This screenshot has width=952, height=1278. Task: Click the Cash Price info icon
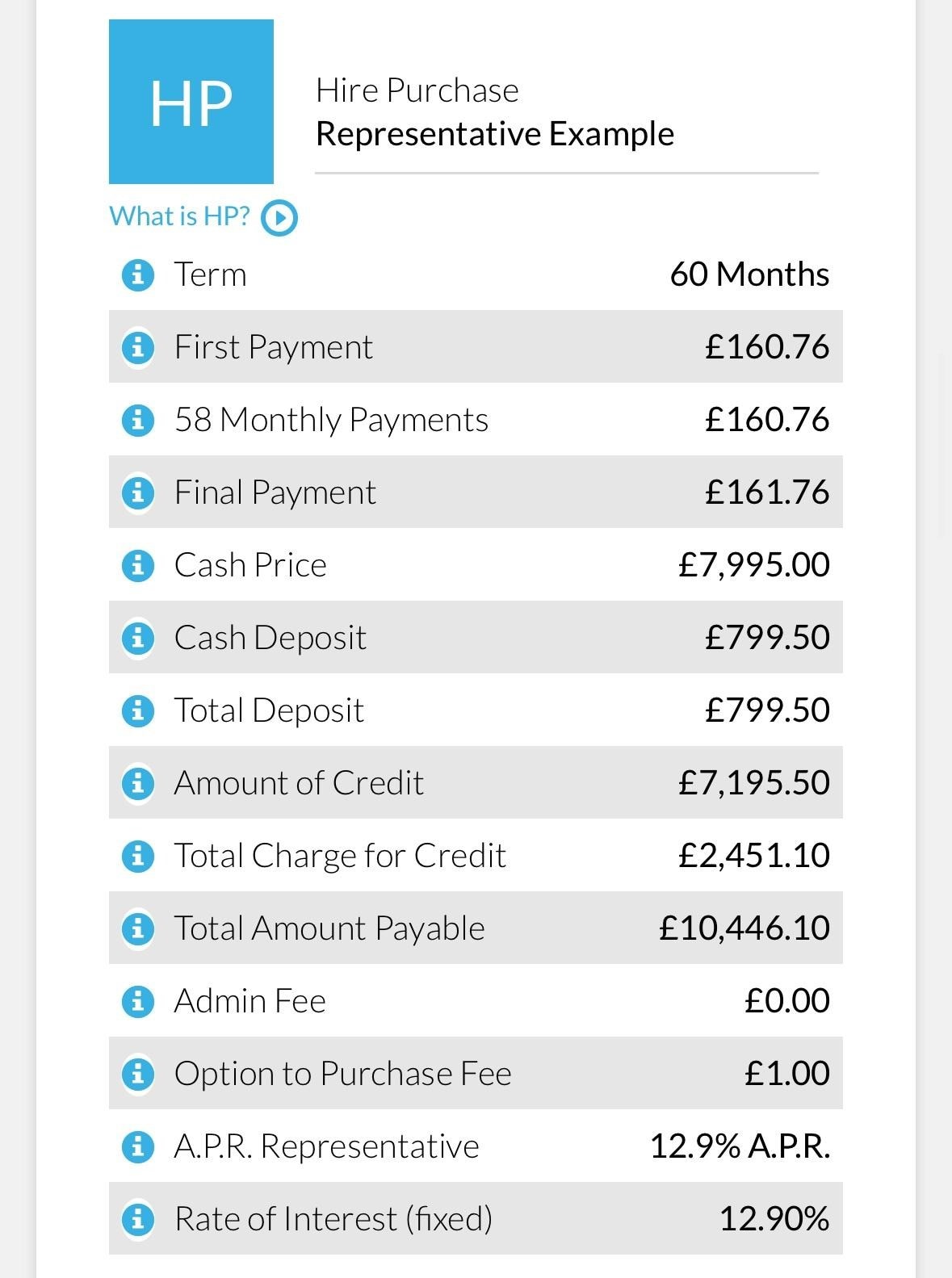coord(137,566)
